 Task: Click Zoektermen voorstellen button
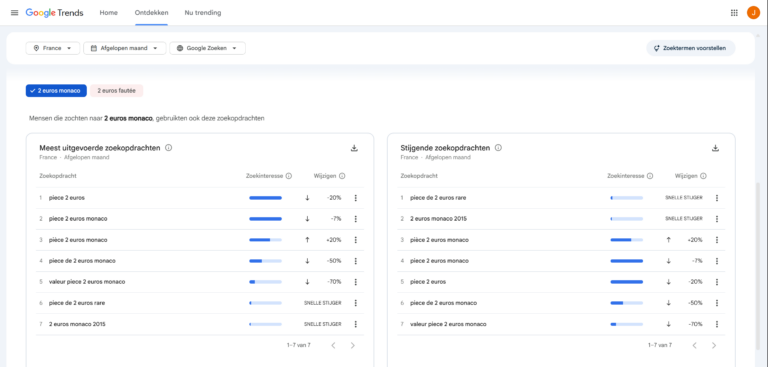point(691,48)
